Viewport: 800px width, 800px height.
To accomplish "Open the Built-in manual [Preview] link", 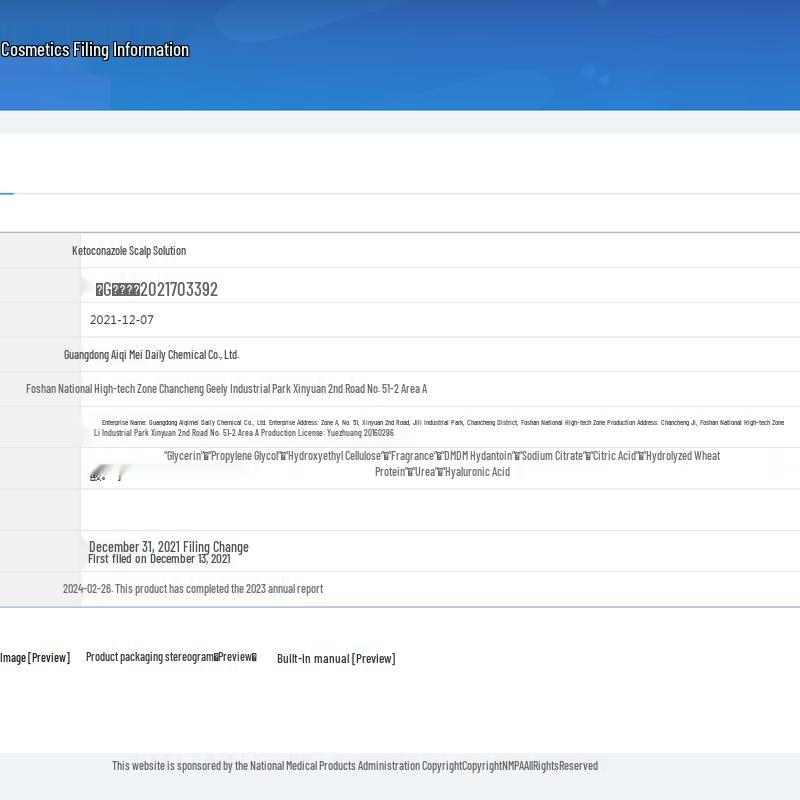I will [335, 658].
